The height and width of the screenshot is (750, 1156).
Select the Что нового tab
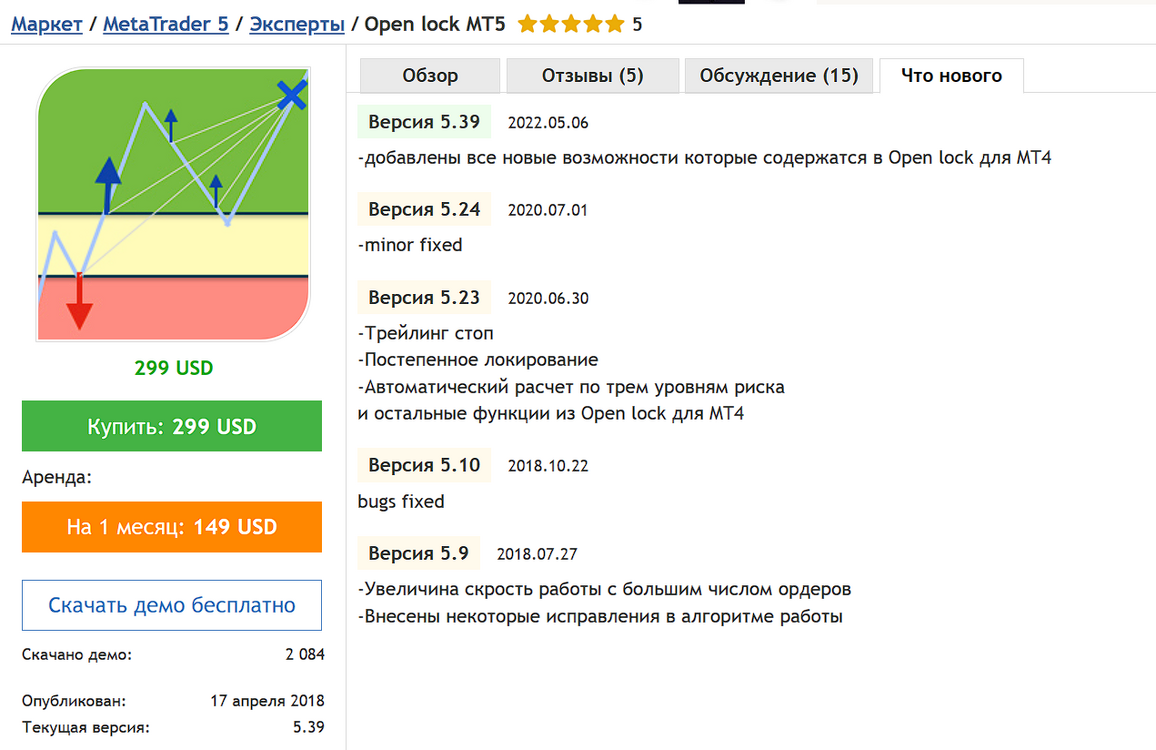coord(951,76)
